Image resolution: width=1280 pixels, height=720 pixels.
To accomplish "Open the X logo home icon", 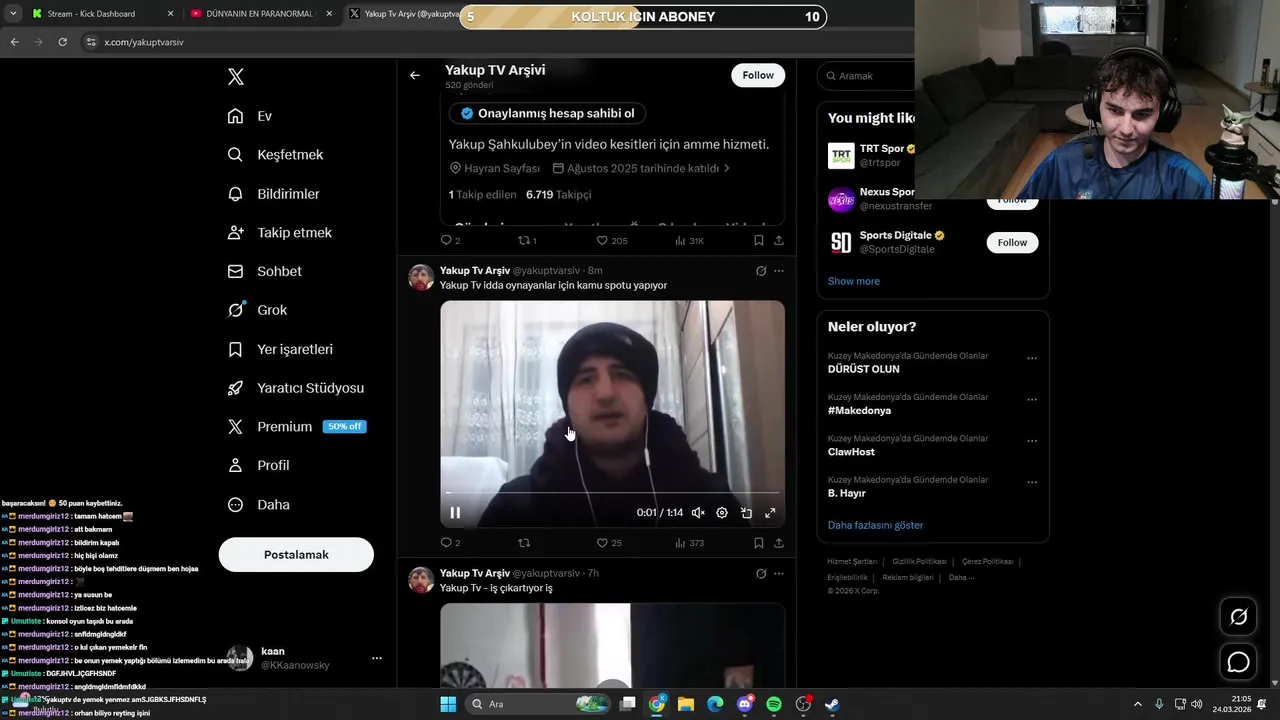I will point(236,77).
